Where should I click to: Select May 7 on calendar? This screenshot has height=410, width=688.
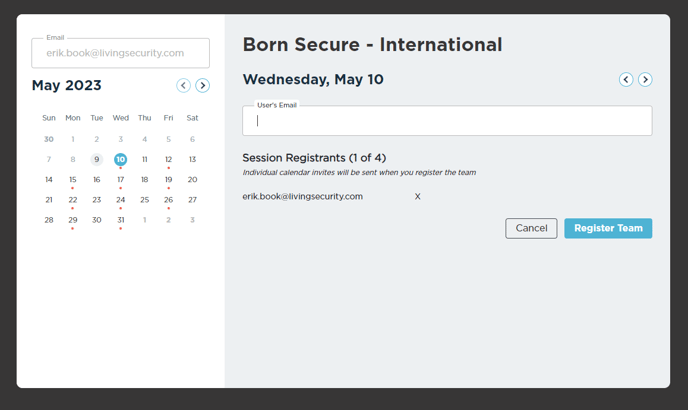tap(49, 159)
